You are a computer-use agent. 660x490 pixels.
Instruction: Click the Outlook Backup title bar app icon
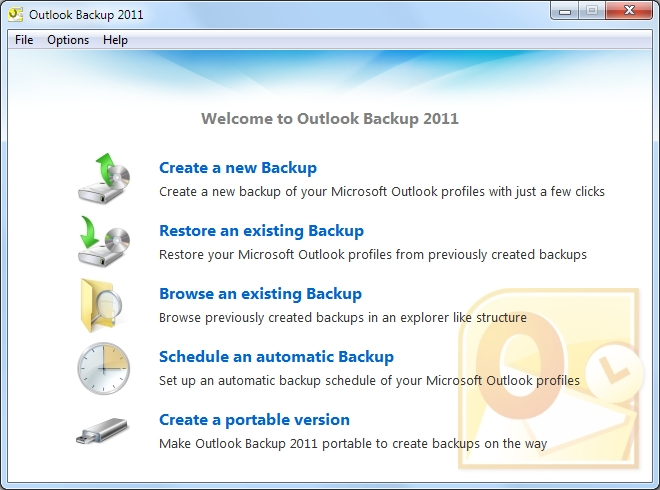coord(16,14)
